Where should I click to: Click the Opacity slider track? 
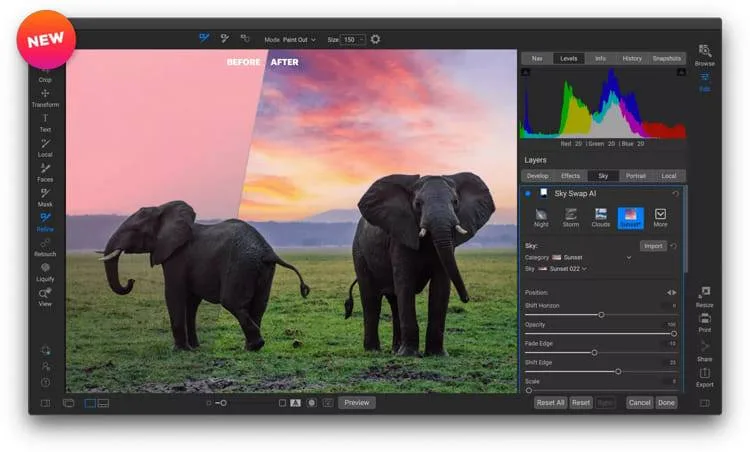pyautogui.click(x=600, y=333)
